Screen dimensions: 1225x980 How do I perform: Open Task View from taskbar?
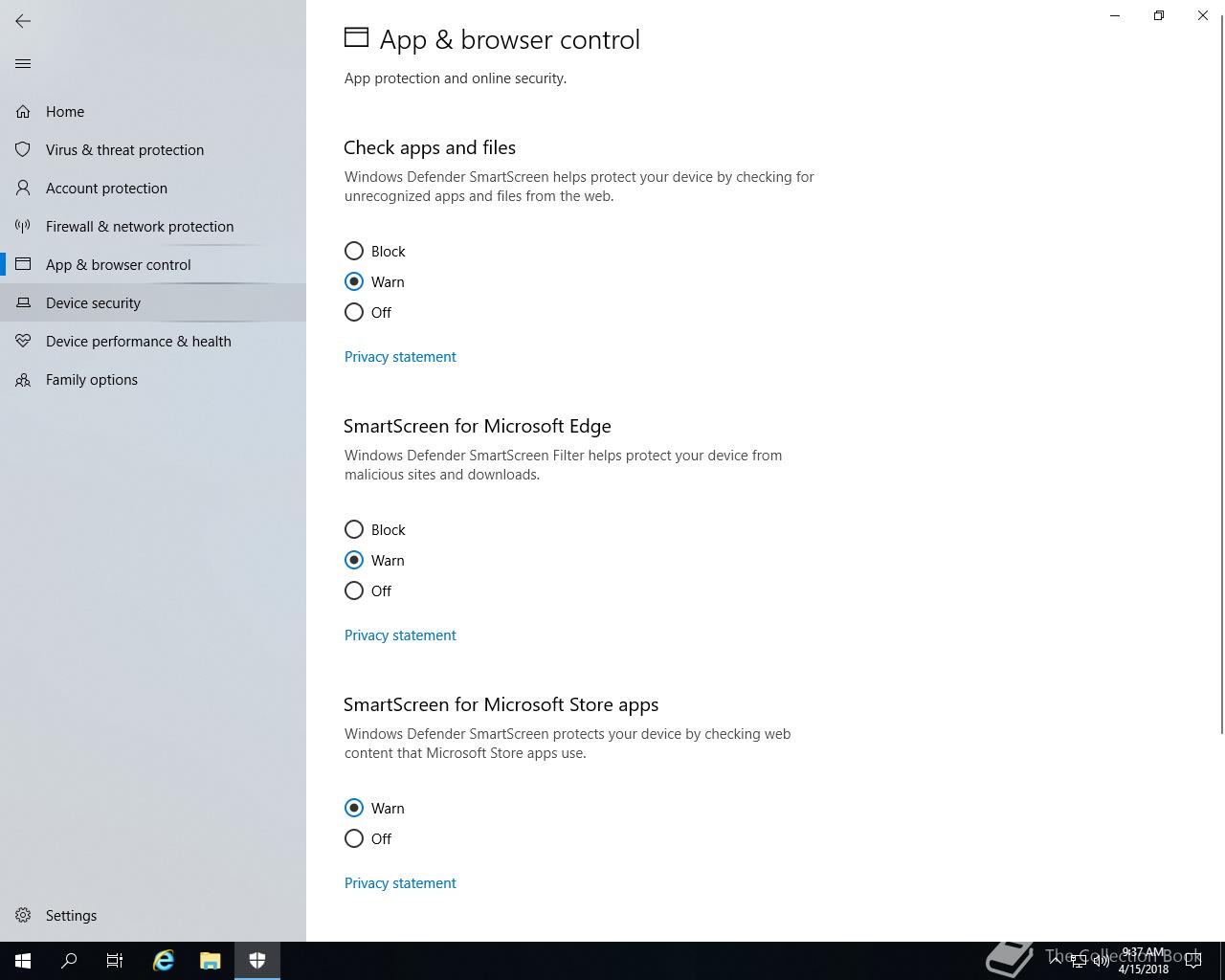tap(115, 961)
